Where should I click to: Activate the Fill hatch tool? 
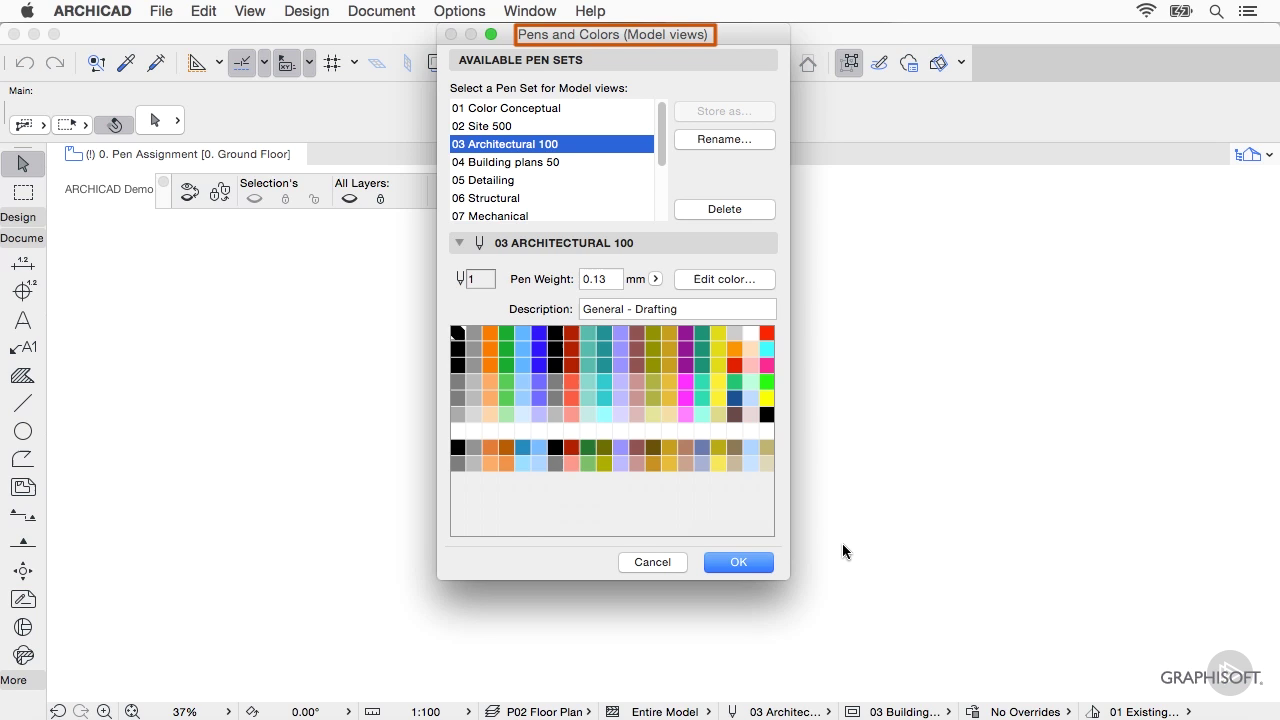tap(23, 376)
